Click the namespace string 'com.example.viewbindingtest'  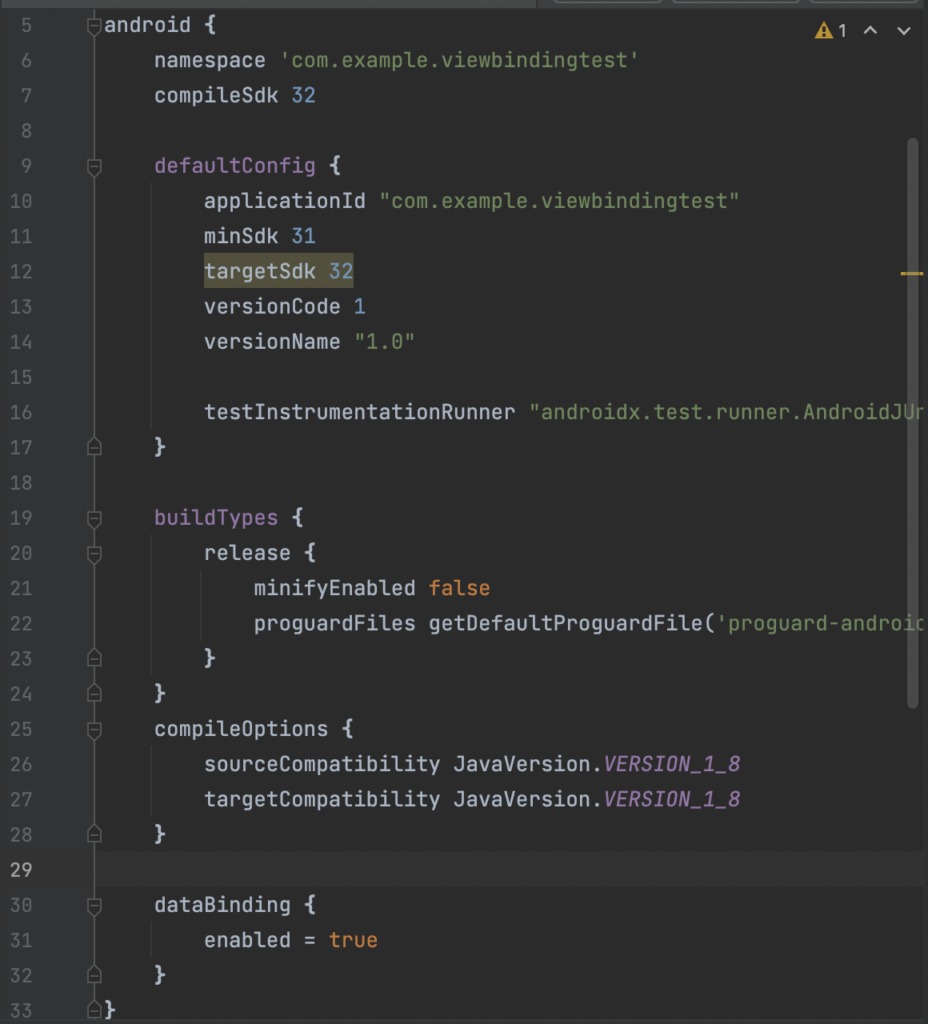click(459, 61)
